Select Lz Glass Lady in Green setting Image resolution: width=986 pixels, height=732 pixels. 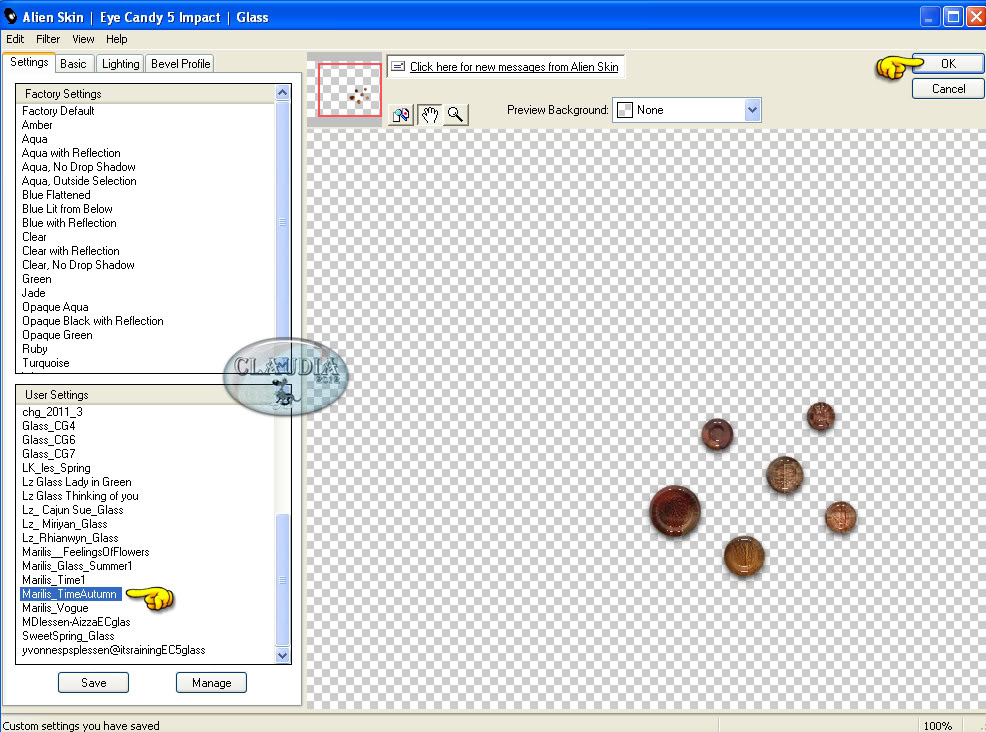pyautogui.click(x=77, y=482)
